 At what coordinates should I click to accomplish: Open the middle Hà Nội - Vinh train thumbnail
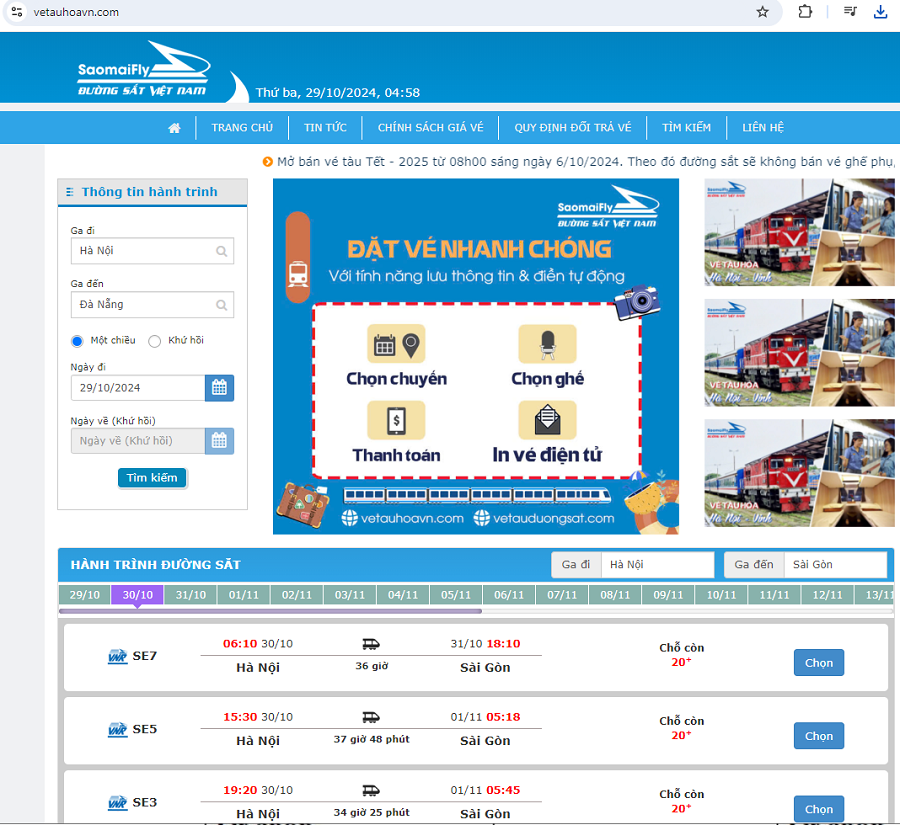point(799,353)
